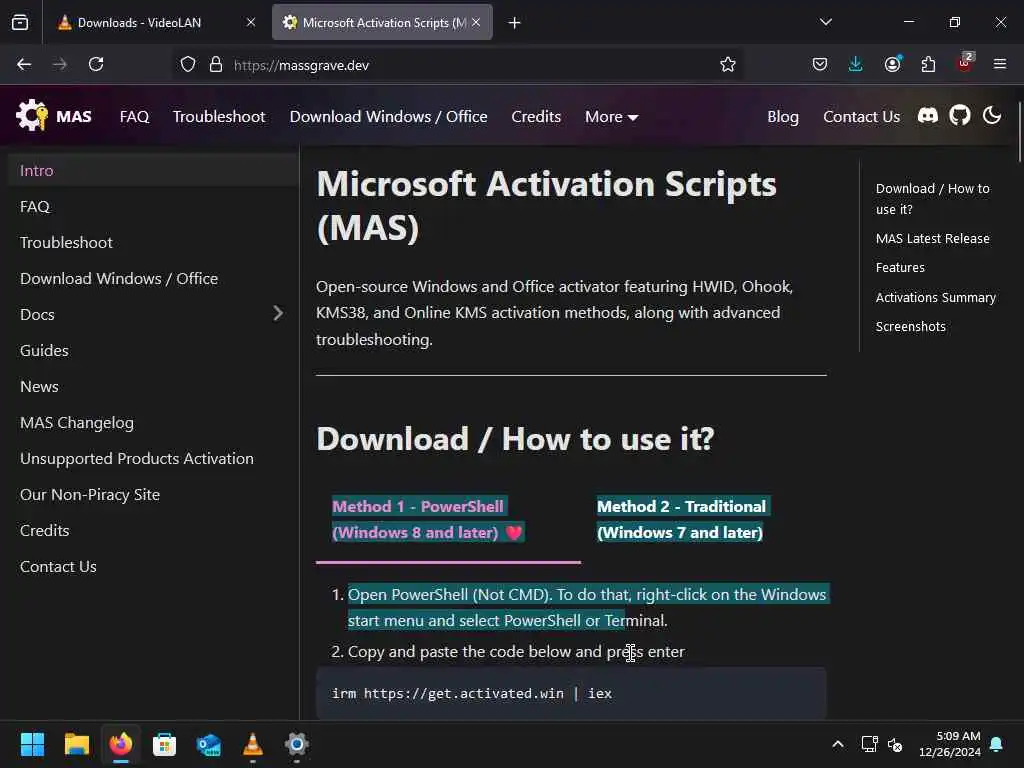Bookmark this page with the star

click(x=728, y=65)
